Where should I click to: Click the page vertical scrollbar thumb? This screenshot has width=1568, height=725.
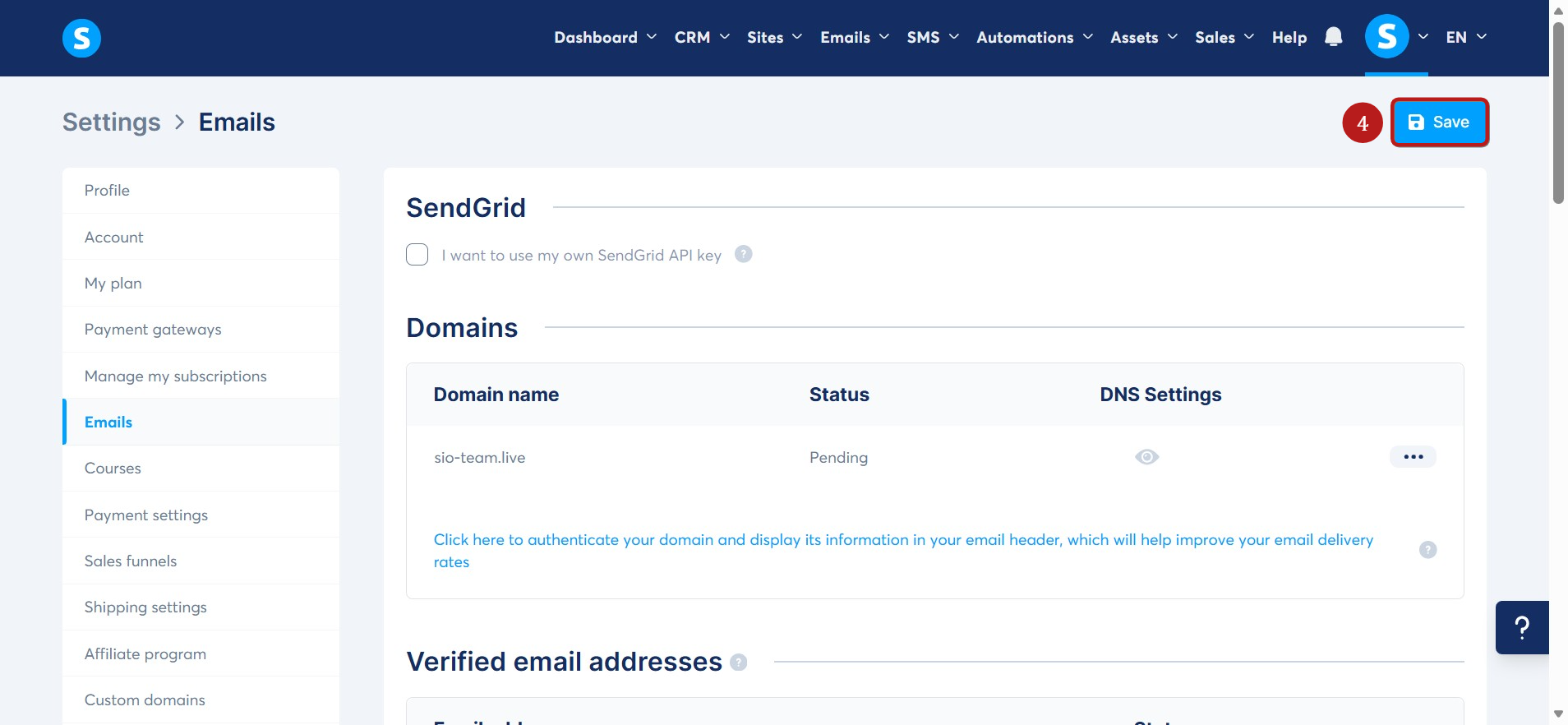click(1558, 112)
